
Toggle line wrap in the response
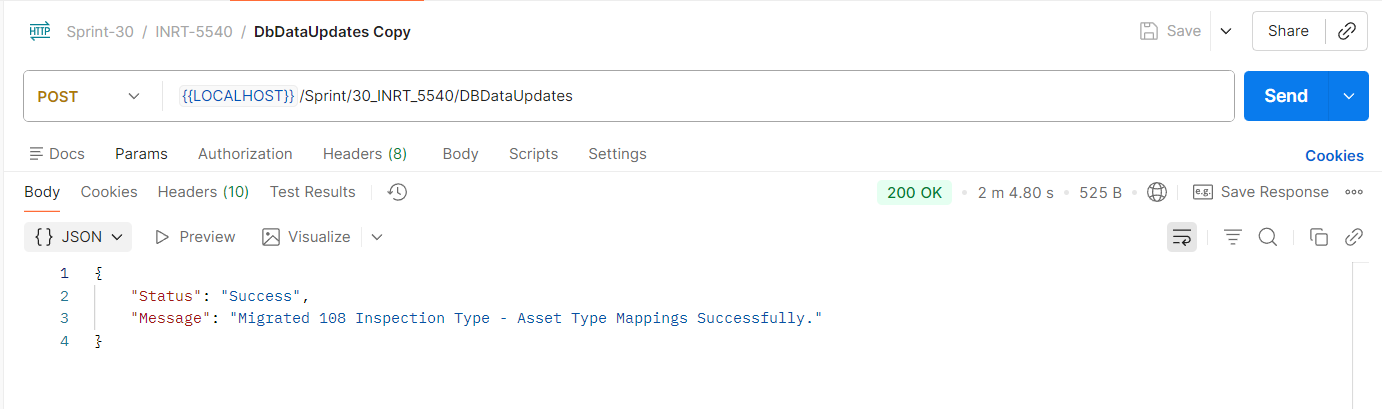coord(1182,237)
